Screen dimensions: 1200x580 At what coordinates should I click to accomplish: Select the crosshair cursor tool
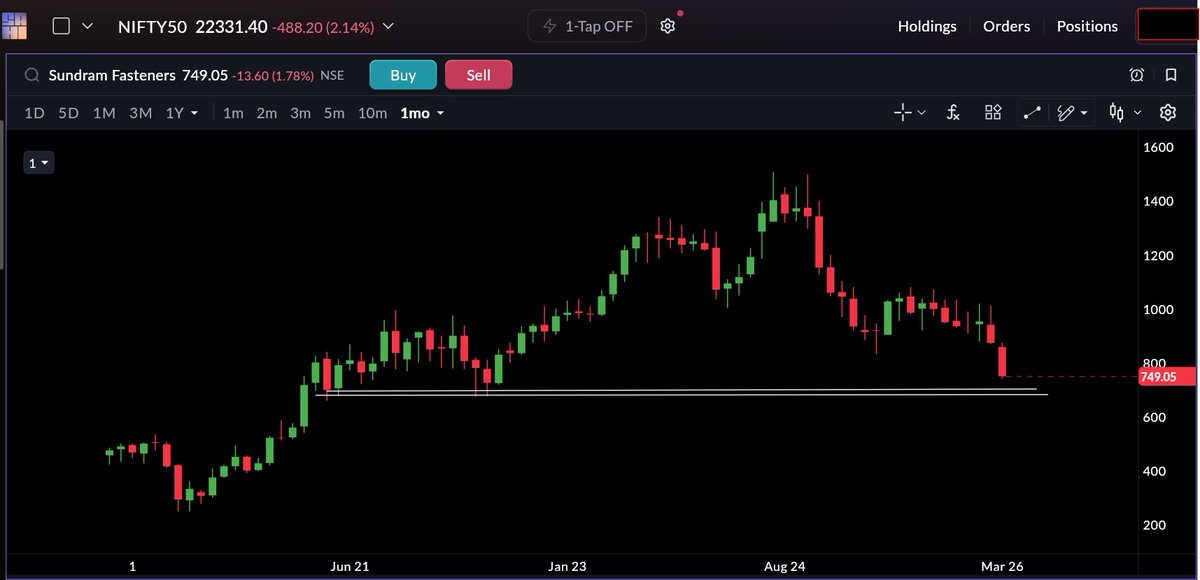click(903, 113)
